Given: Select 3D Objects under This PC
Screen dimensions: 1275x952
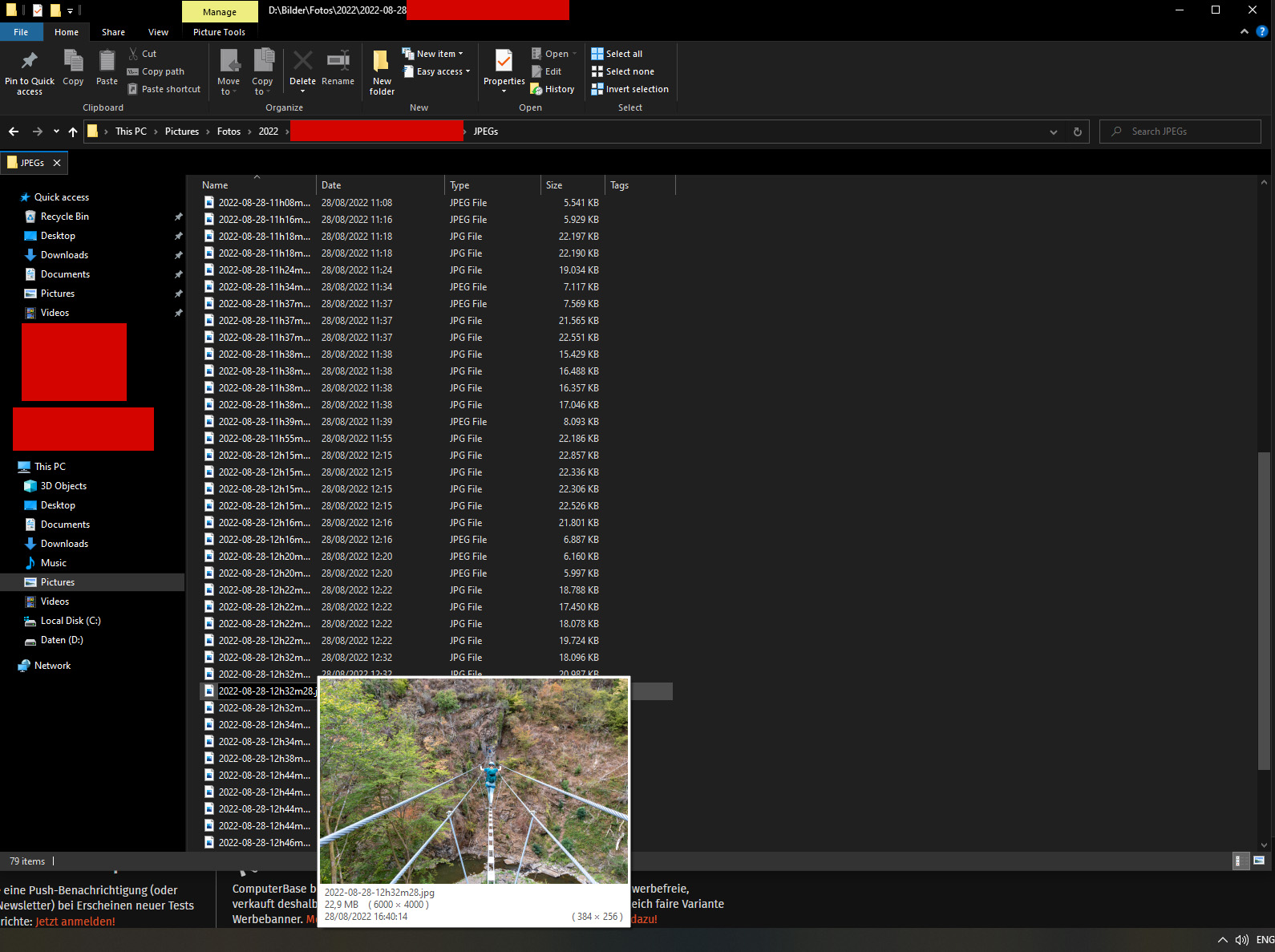Looking at the screenshot, I should click(x=63, y=486).
